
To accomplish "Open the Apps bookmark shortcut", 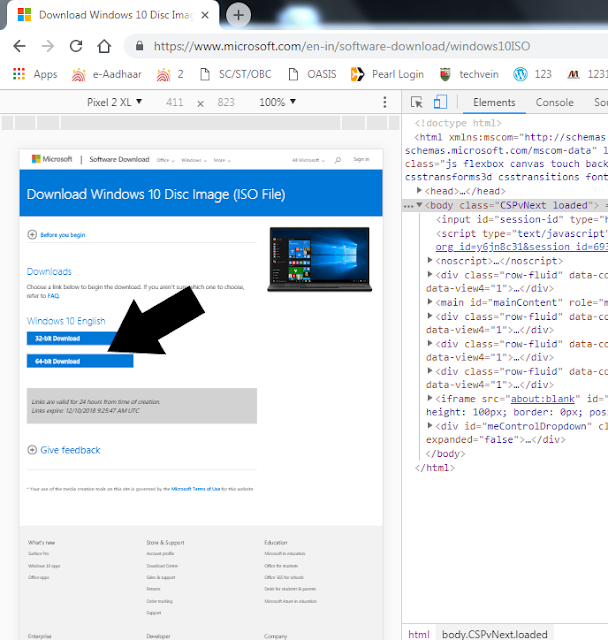I will [x=35, y=74].
